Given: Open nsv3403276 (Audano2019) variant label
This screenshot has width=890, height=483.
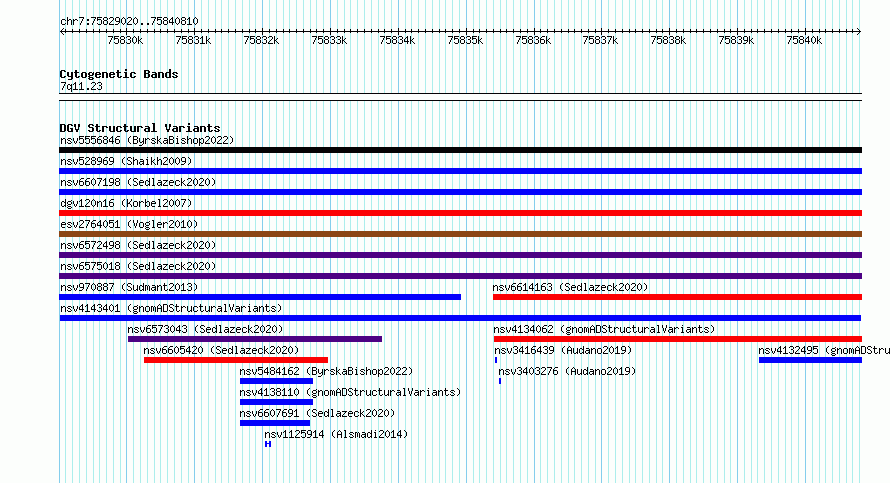Looking at the screenshot, I should point(567,371).
